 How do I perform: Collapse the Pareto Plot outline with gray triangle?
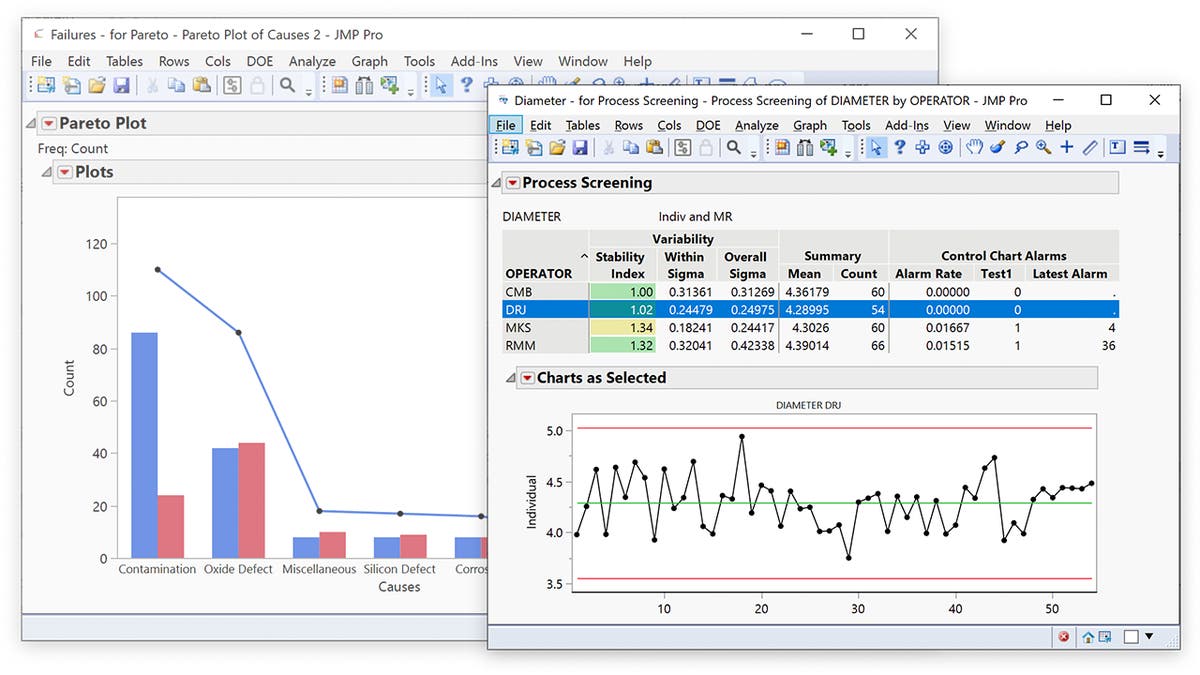[x=31, y=123]
